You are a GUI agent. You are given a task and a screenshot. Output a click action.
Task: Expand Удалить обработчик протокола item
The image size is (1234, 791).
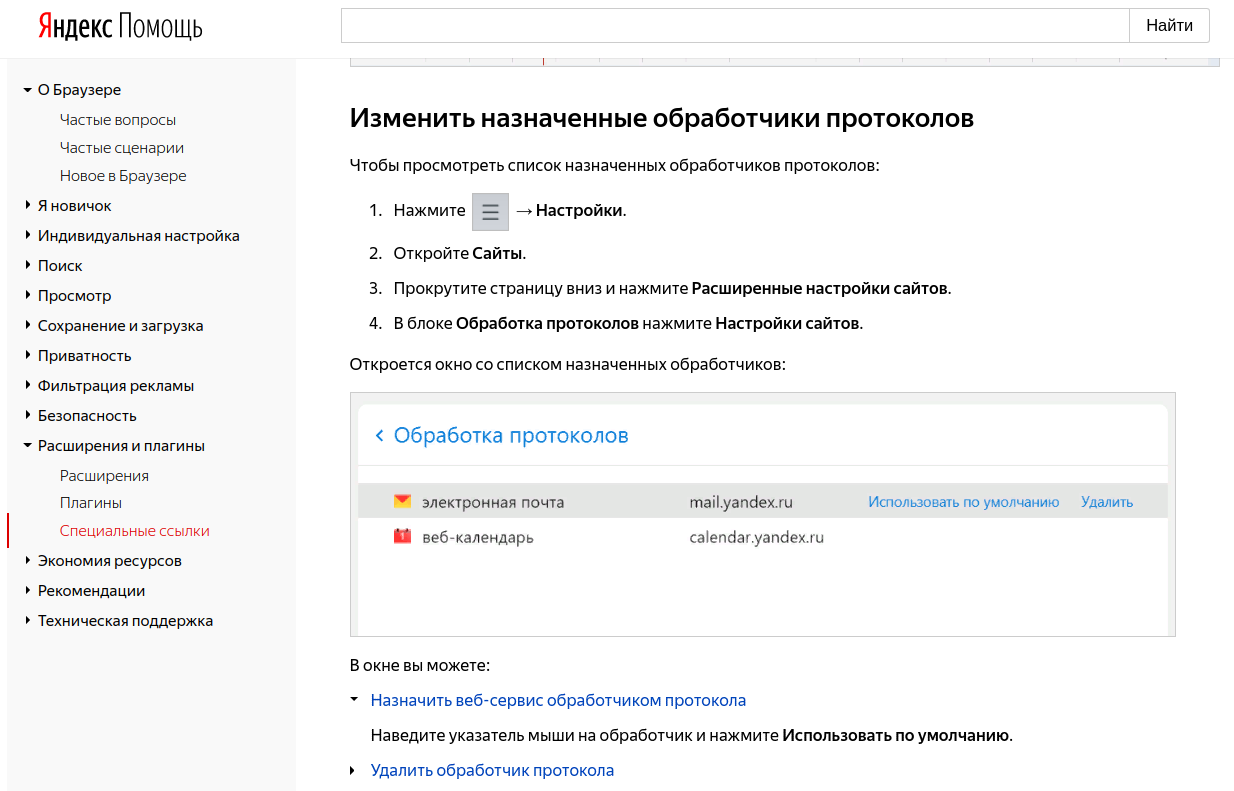coord(353,771)
